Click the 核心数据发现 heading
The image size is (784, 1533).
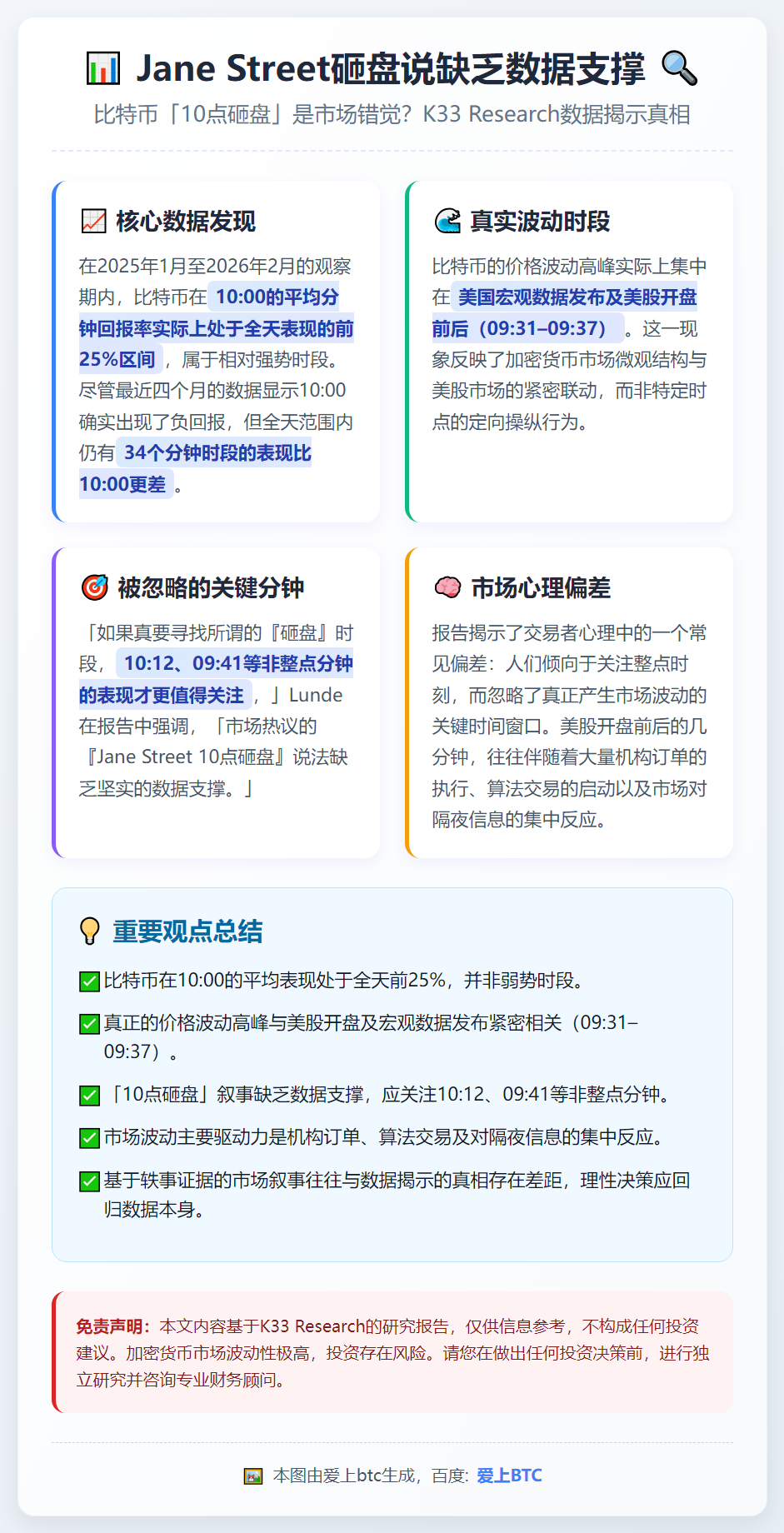click(x=186, y=222)
